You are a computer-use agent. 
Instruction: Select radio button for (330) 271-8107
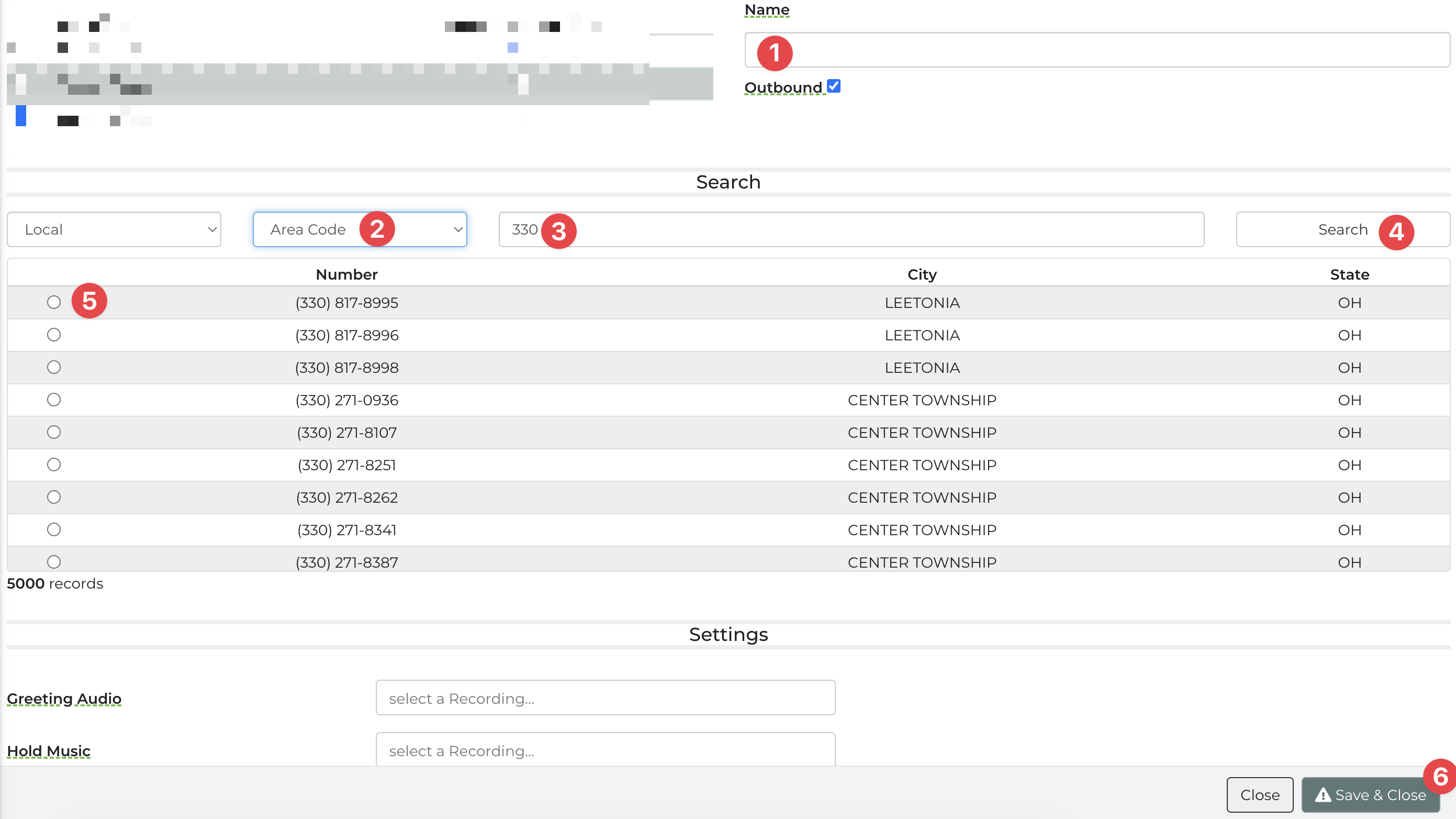[54, 432]
